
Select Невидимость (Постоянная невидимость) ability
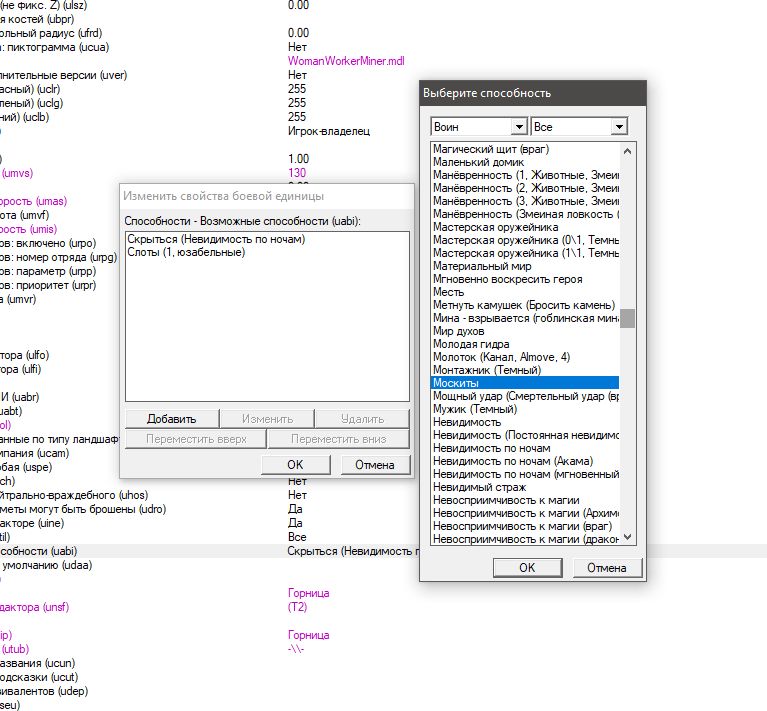526,435
